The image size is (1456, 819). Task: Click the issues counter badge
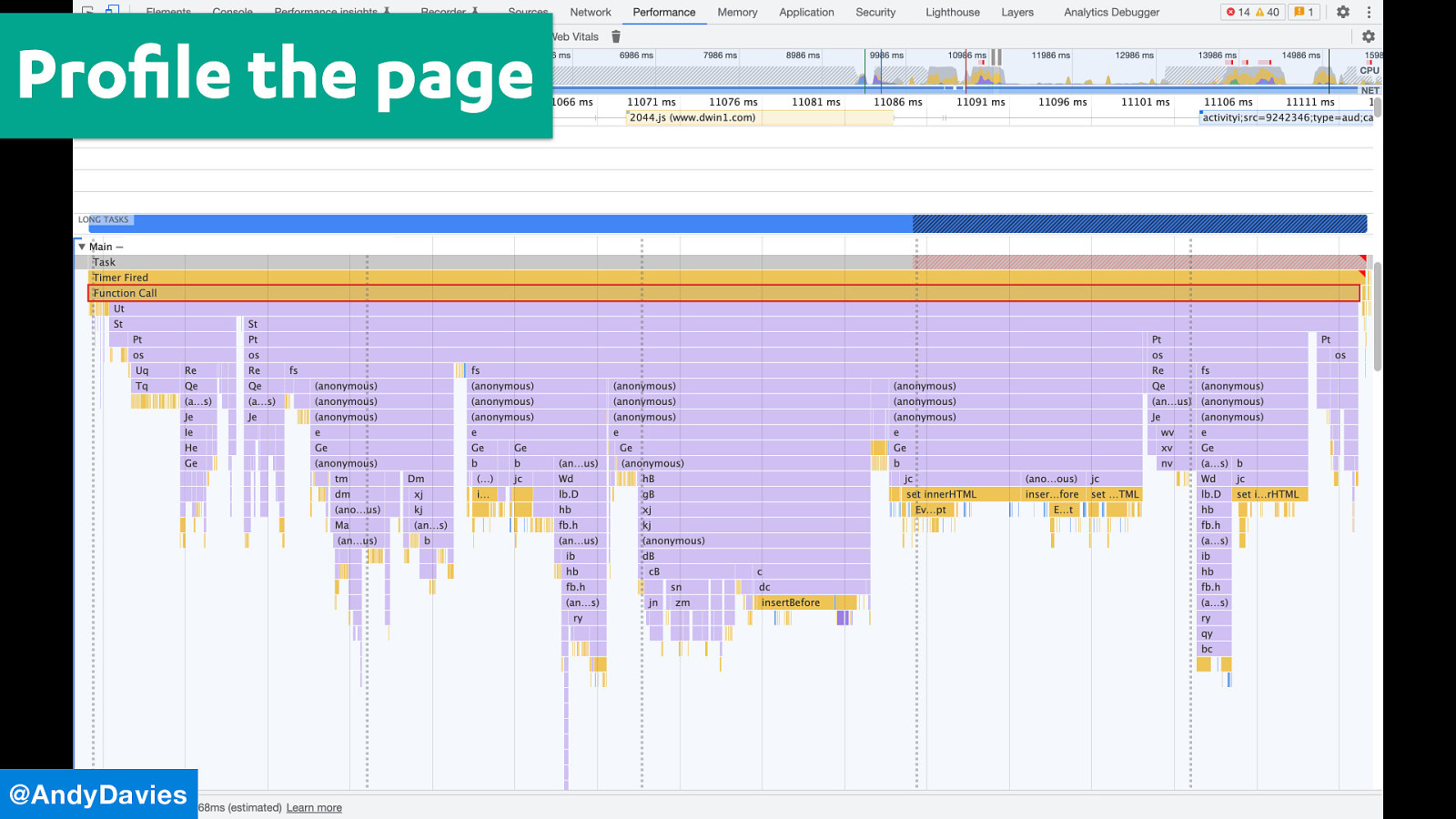1304,12
